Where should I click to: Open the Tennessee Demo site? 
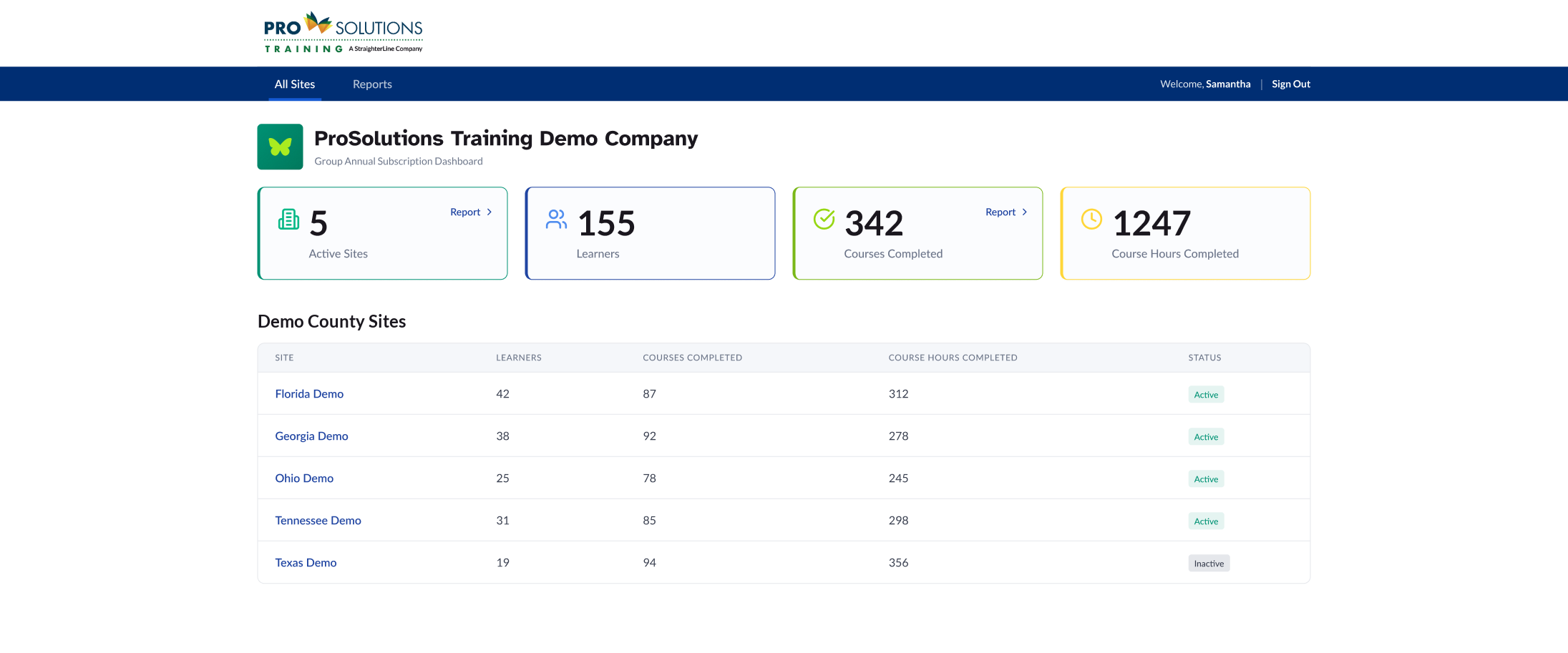318,521
